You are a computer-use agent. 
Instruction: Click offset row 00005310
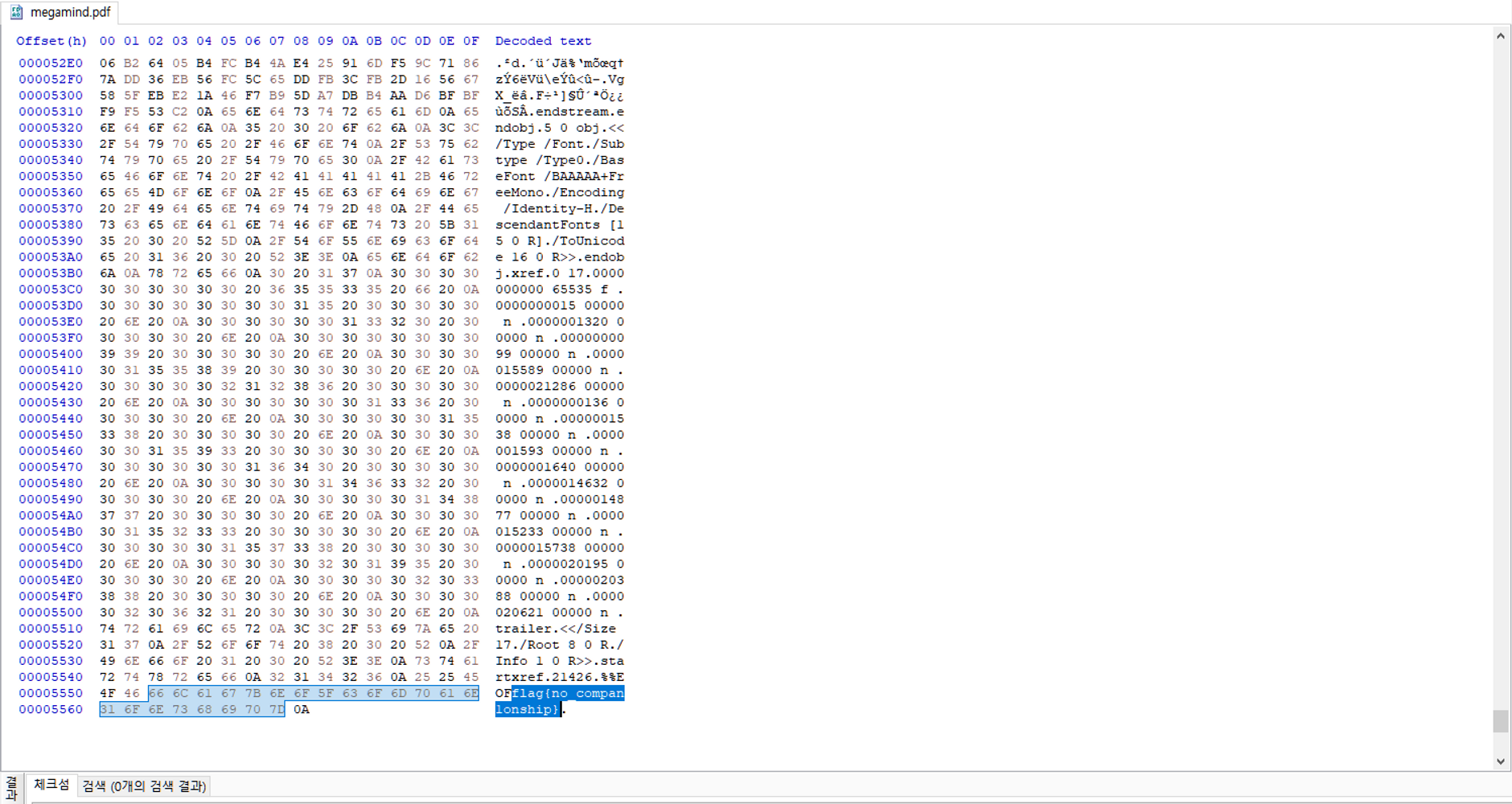pos(51,112)
